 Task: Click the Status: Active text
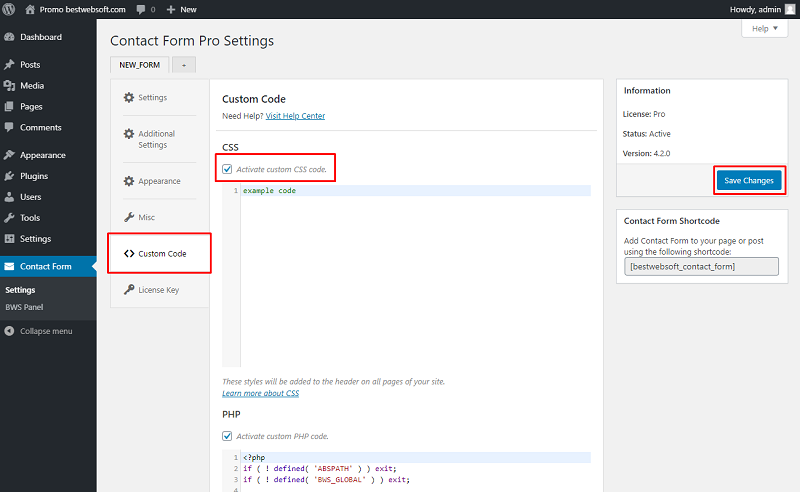(646, 134)
